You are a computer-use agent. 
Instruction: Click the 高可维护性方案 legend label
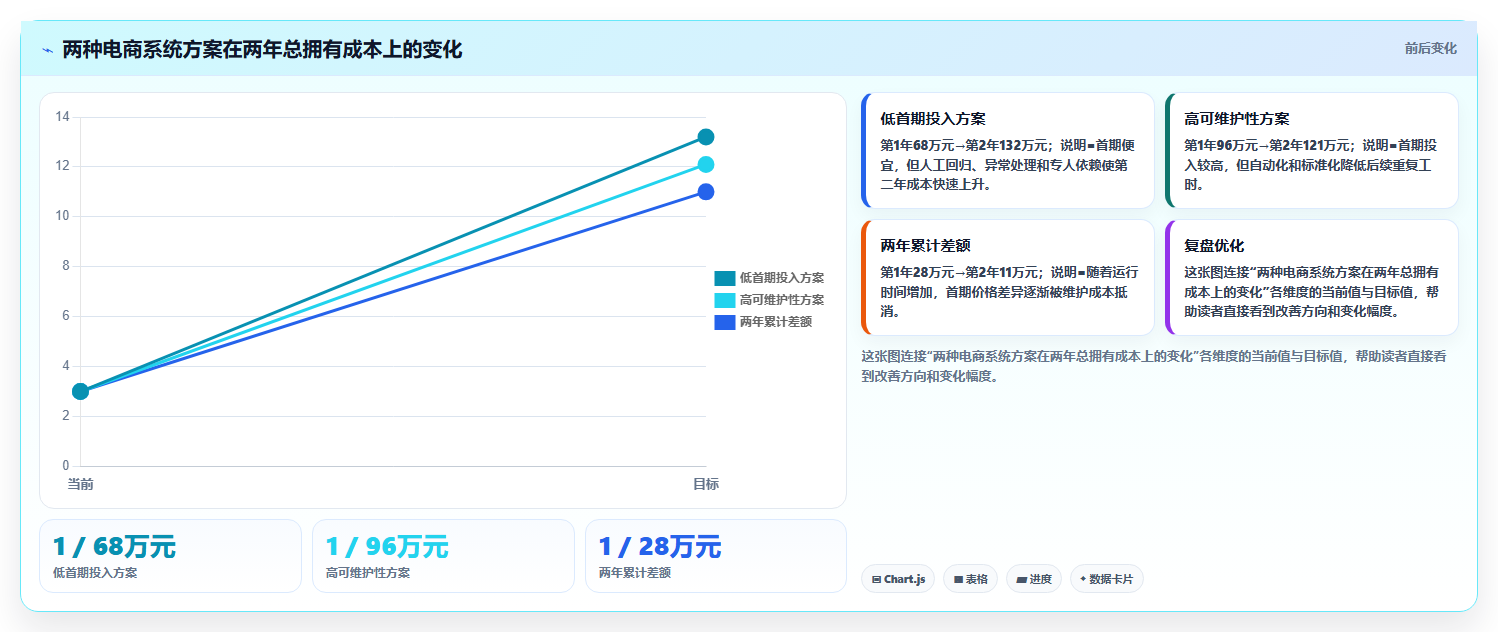point(782,300)
